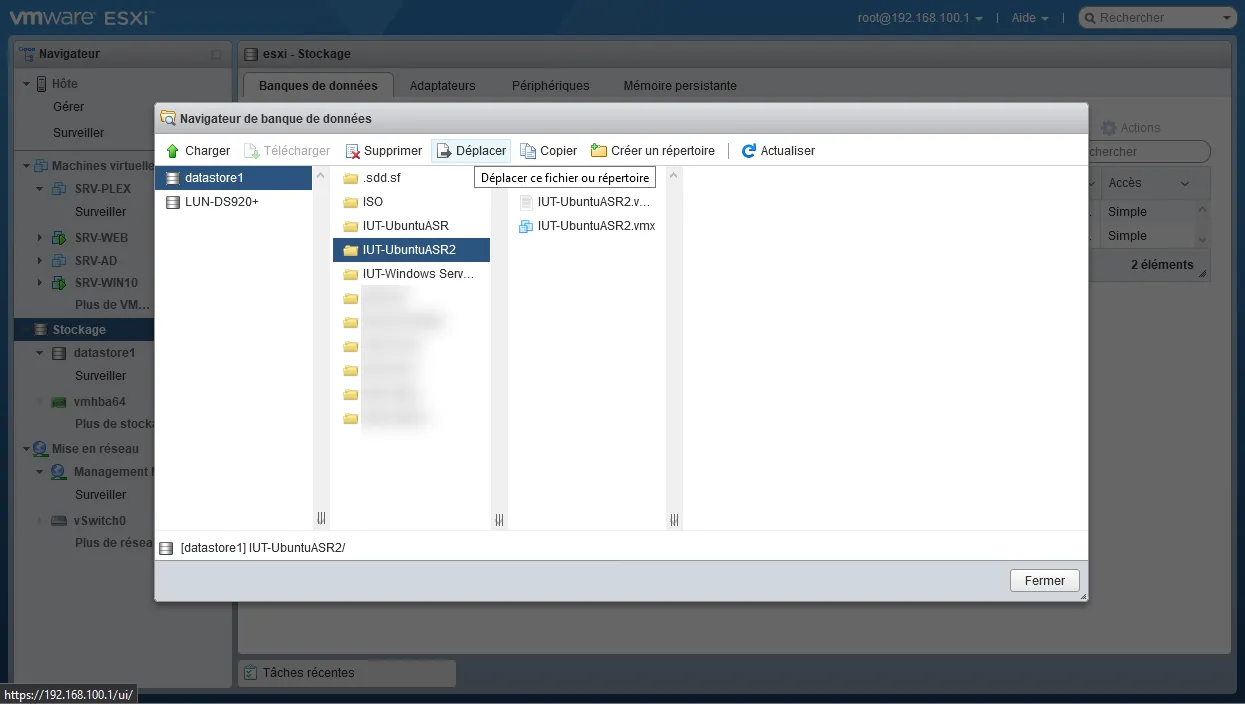Open the IUT-UbuntuASR folder
The image size is (1245, 704).
[x=405, y=226]
